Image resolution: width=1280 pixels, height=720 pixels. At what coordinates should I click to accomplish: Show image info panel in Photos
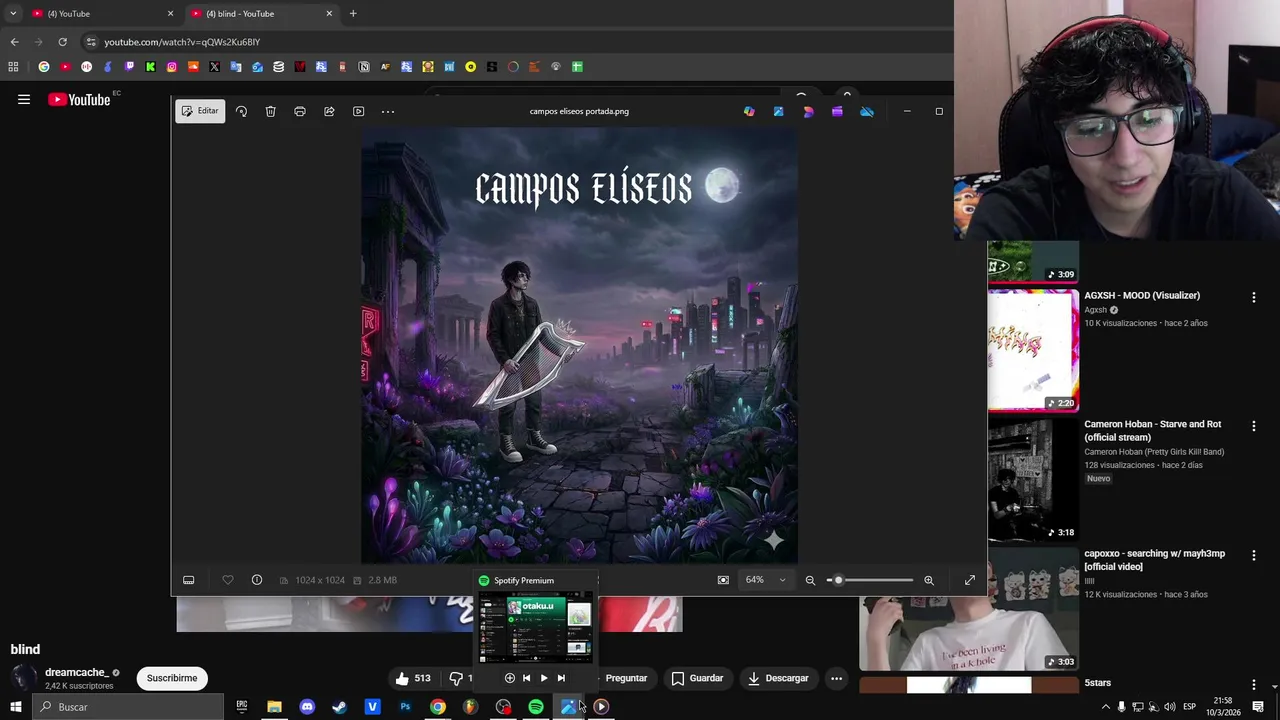pos(257,580)
